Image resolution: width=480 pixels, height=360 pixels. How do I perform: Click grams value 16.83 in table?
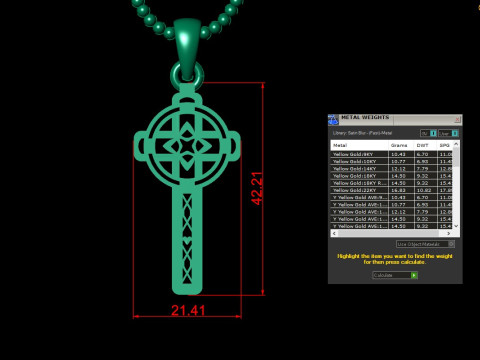click(x=398, y=190)
